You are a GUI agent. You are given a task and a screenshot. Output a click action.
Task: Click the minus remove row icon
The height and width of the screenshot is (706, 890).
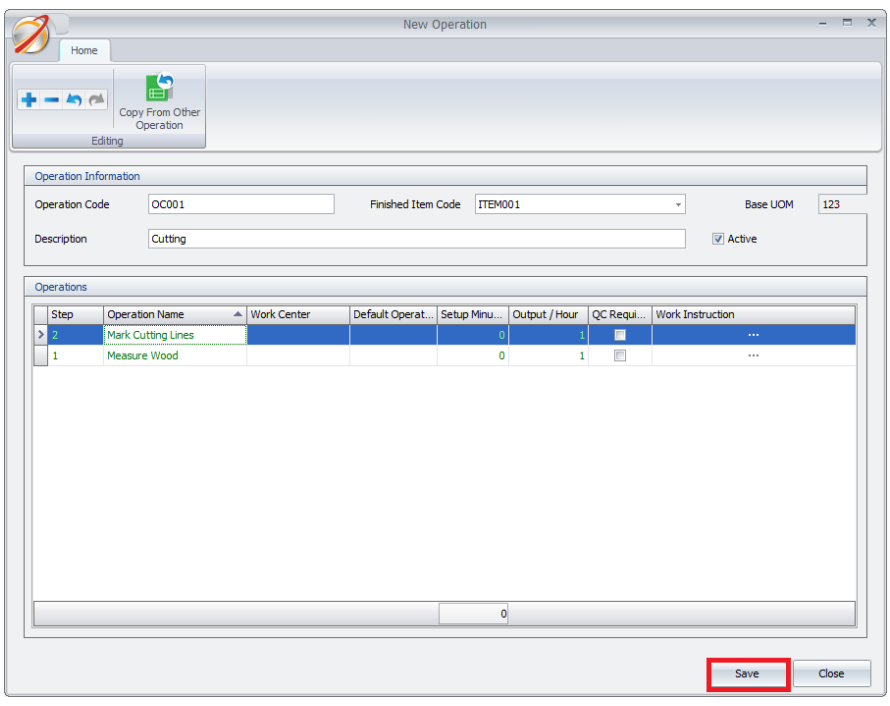52,100
